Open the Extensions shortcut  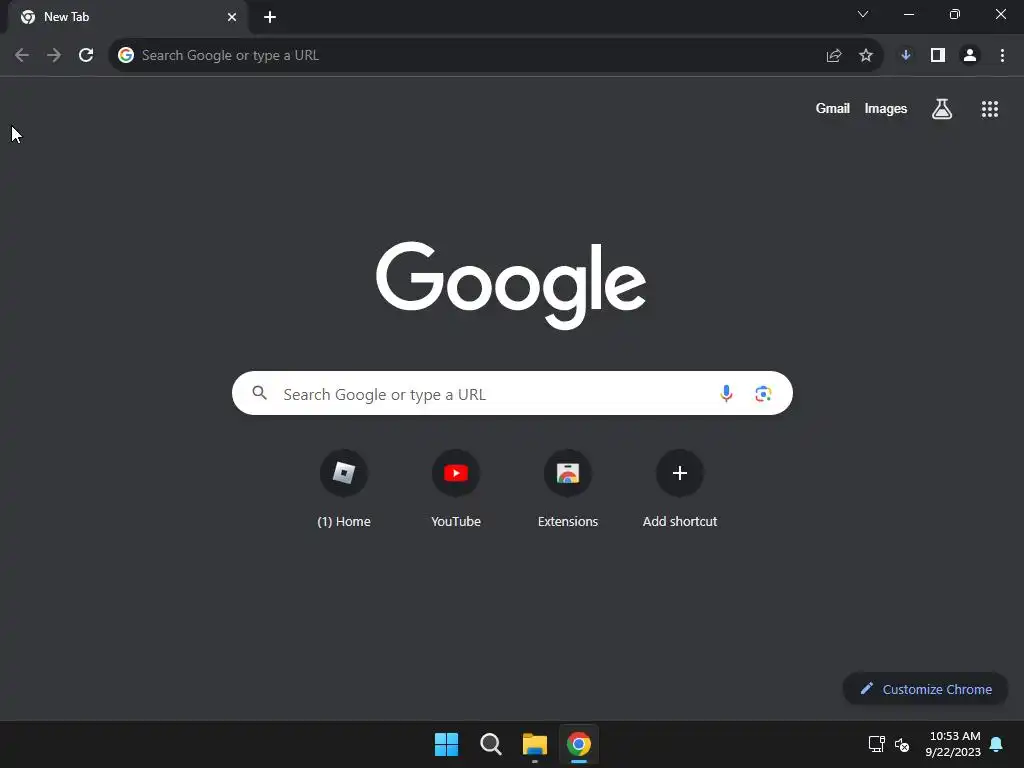point(568,488)
